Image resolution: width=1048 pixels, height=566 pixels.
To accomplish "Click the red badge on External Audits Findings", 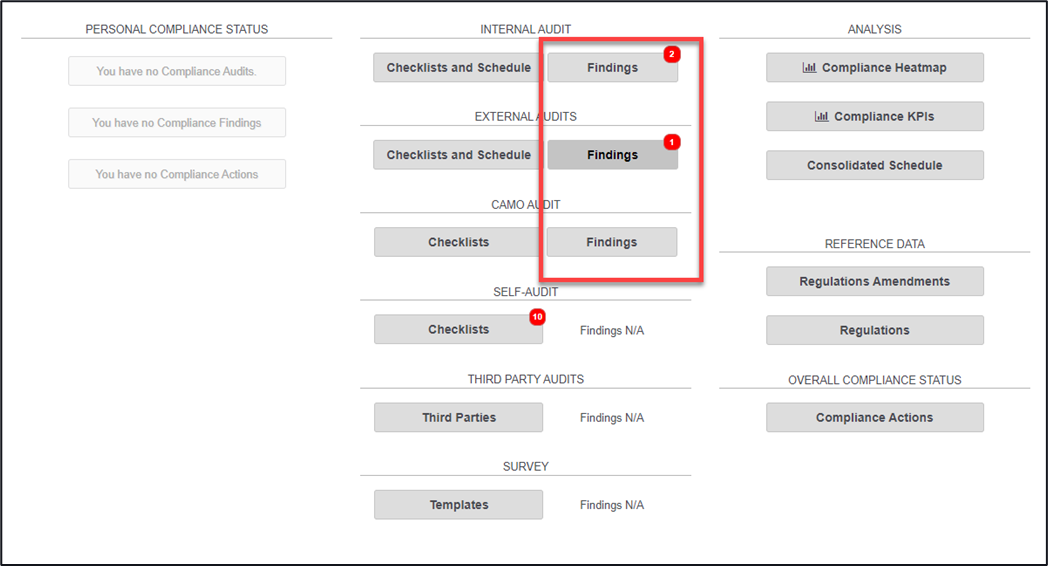I will [x=672, y=142].
